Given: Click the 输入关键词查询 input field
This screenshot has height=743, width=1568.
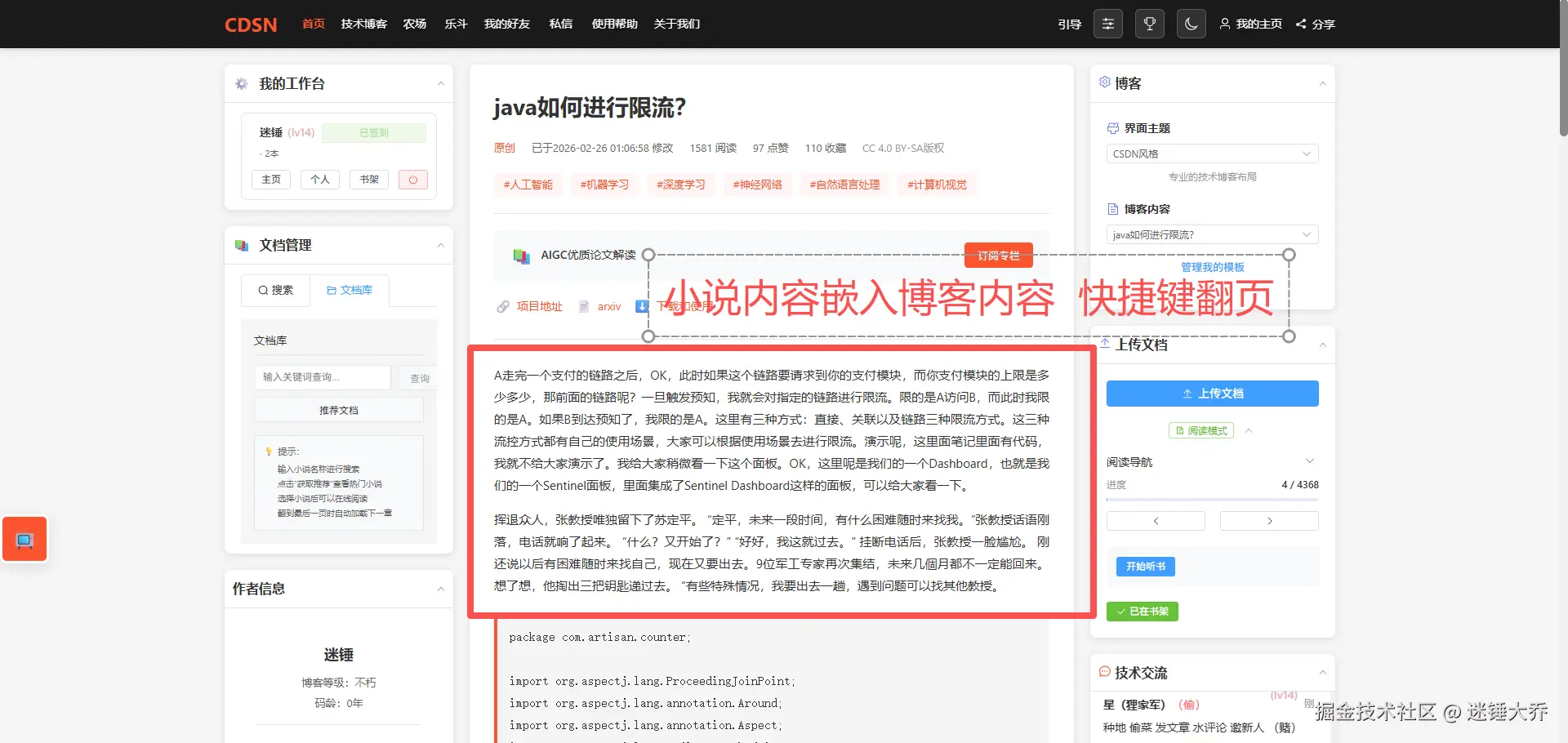Looking at the screenshot, I should pyautogui.click(x=323, y=377).
